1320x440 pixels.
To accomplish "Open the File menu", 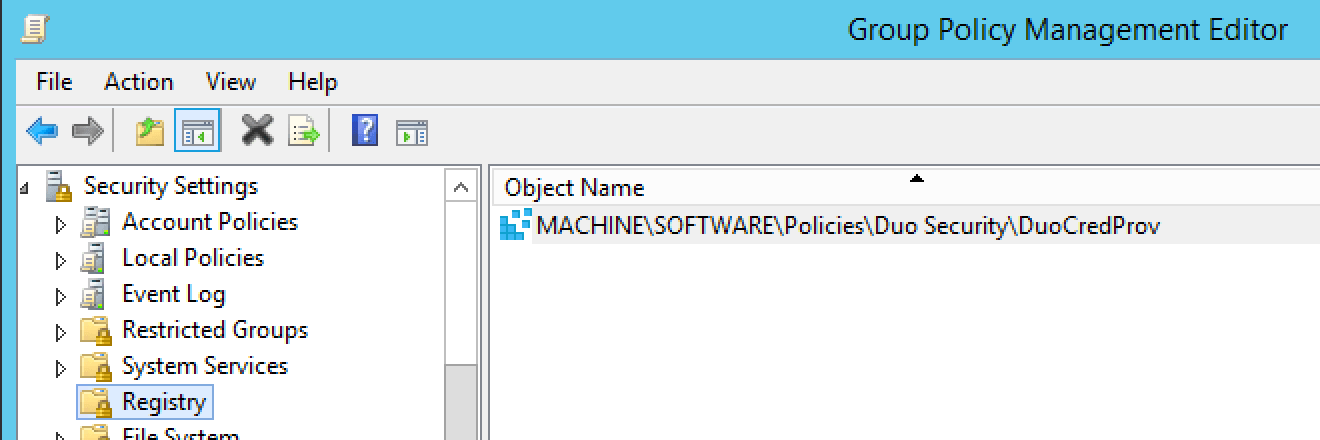I will tap(54, 82).
